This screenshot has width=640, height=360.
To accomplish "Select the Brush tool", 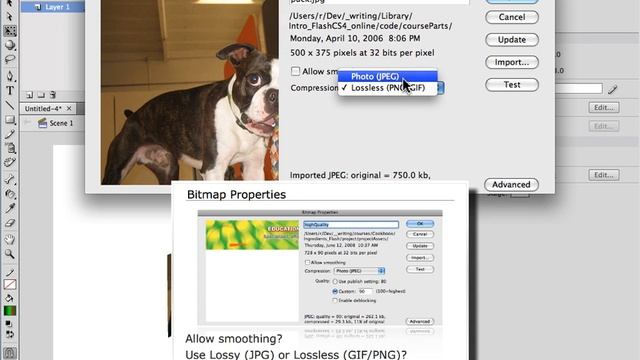I will point(10,148).
